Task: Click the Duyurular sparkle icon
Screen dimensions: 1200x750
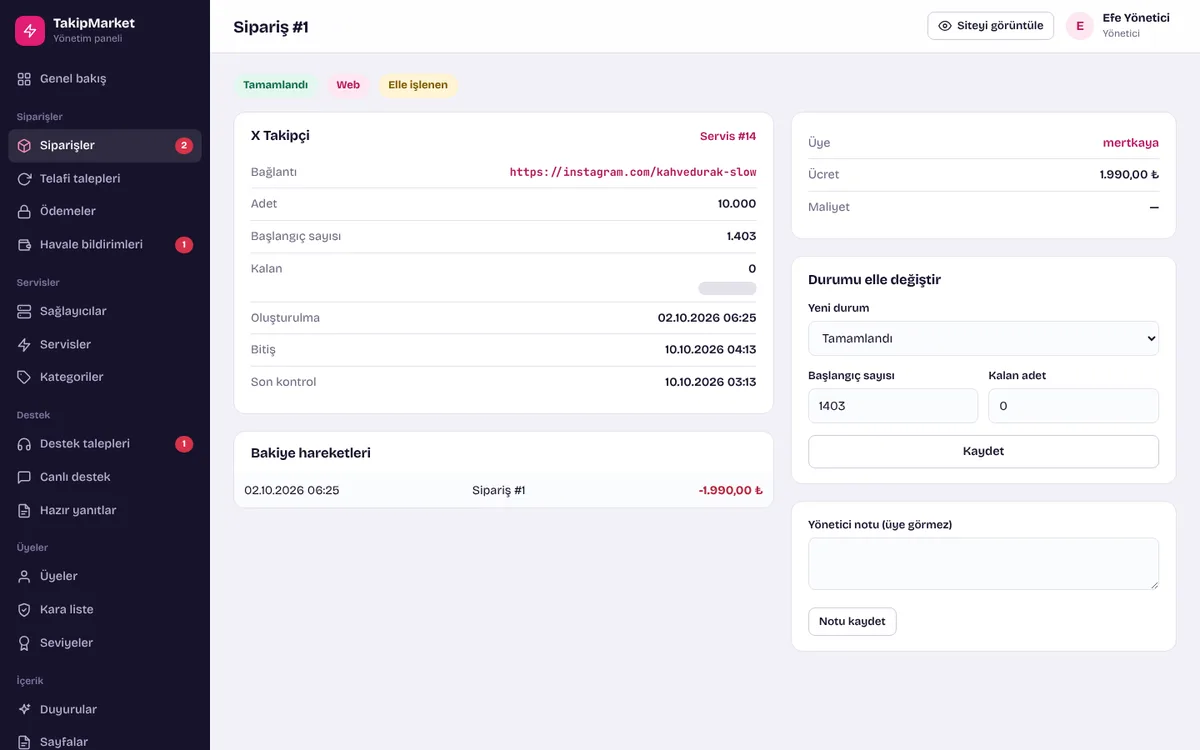Action: click(x=25, y=710)
